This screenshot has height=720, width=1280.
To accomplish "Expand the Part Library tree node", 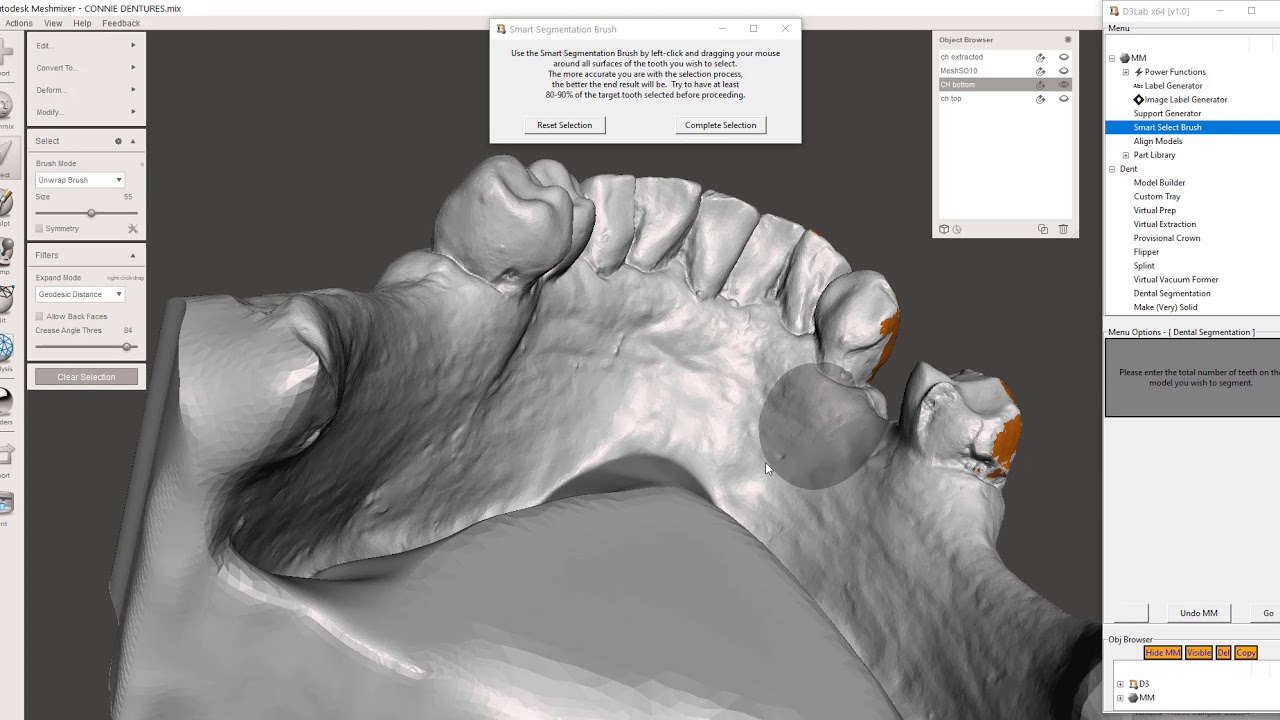I will click(1126, 155).
